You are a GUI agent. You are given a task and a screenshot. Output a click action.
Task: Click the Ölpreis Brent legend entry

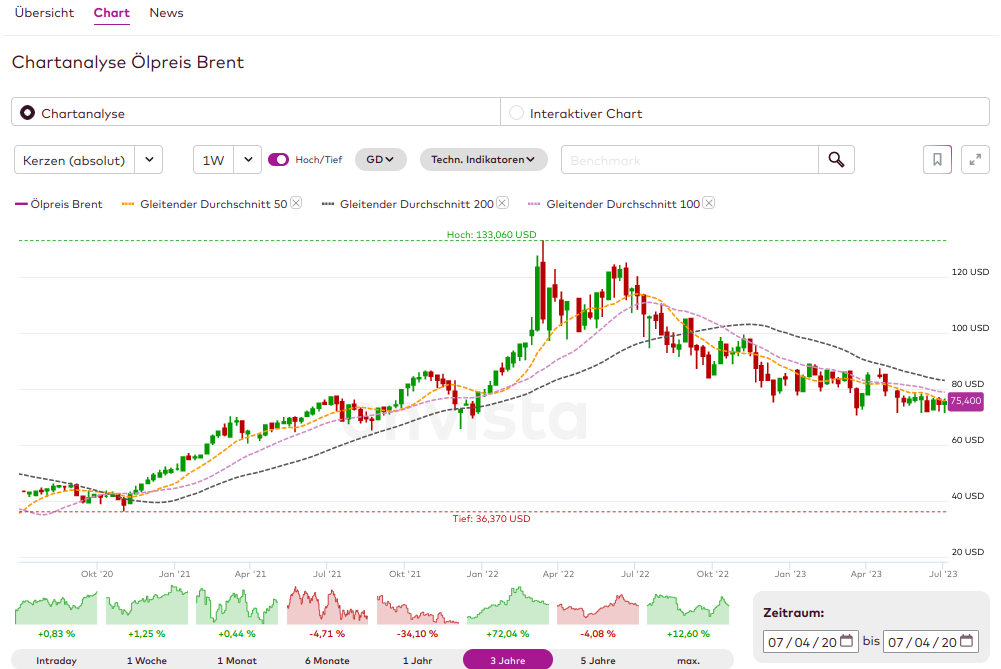click(59, 204)
